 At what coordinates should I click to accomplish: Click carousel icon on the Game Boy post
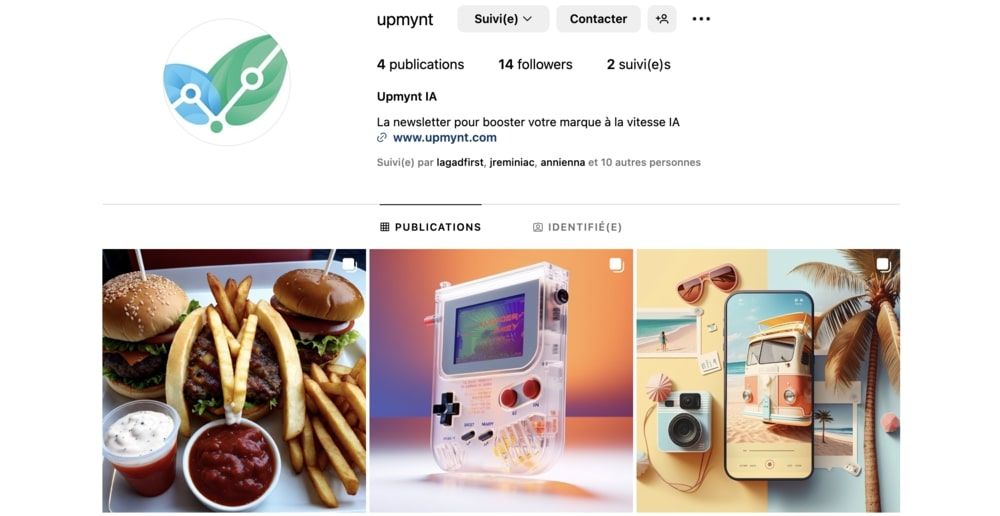[x=616, y=265]
